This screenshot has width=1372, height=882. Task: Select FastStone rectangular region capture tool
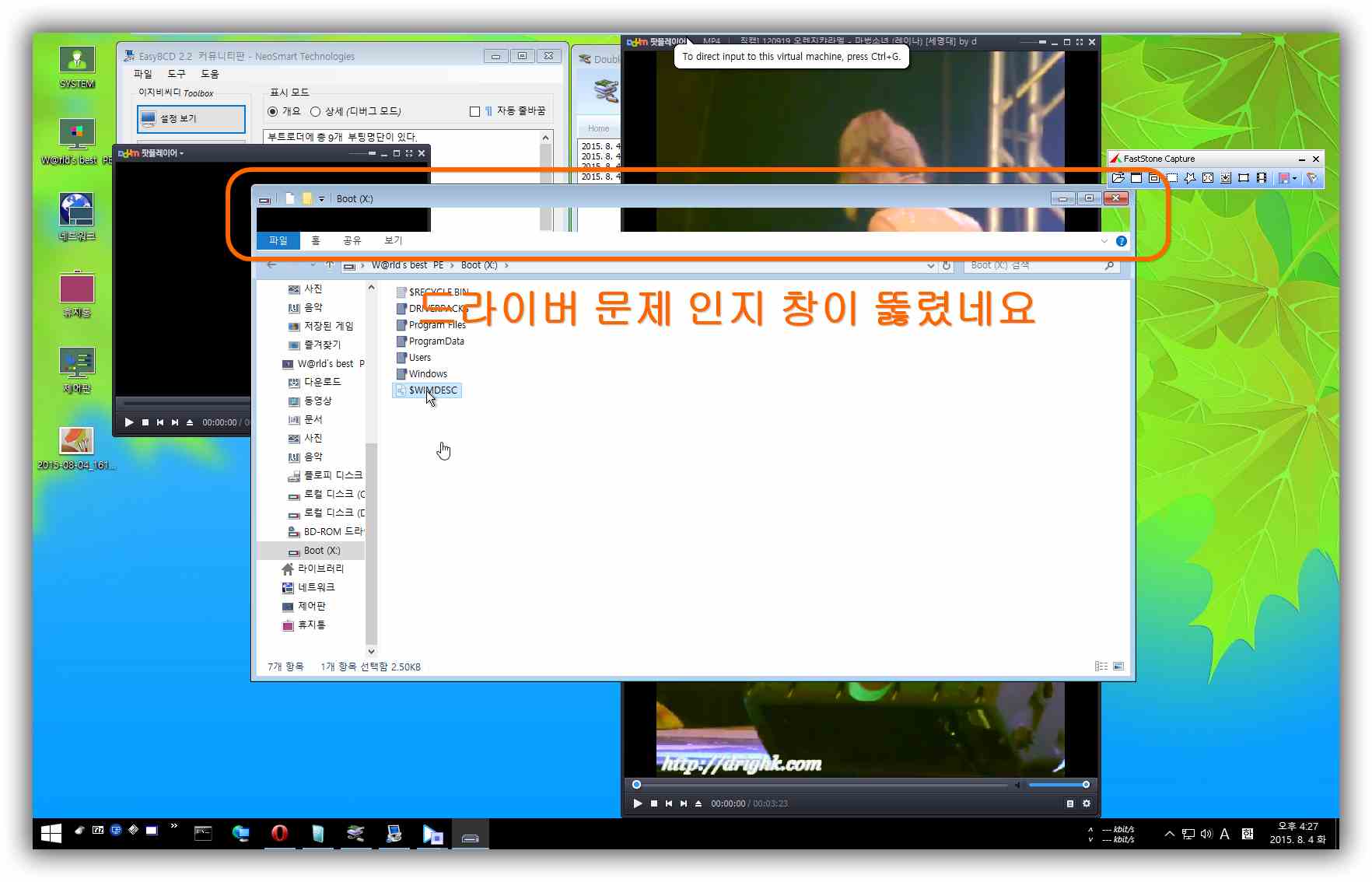1172,178
